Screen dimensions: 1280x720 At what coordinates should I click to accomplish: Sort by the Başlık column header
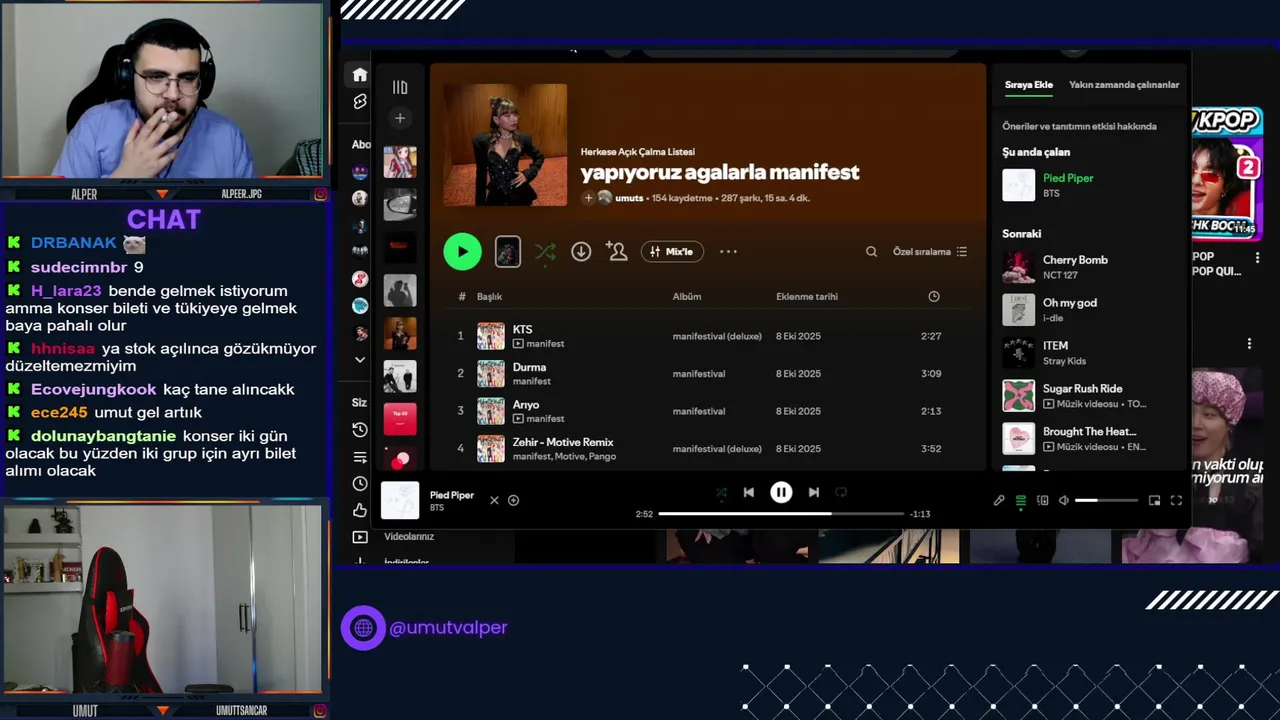point(489,297)
